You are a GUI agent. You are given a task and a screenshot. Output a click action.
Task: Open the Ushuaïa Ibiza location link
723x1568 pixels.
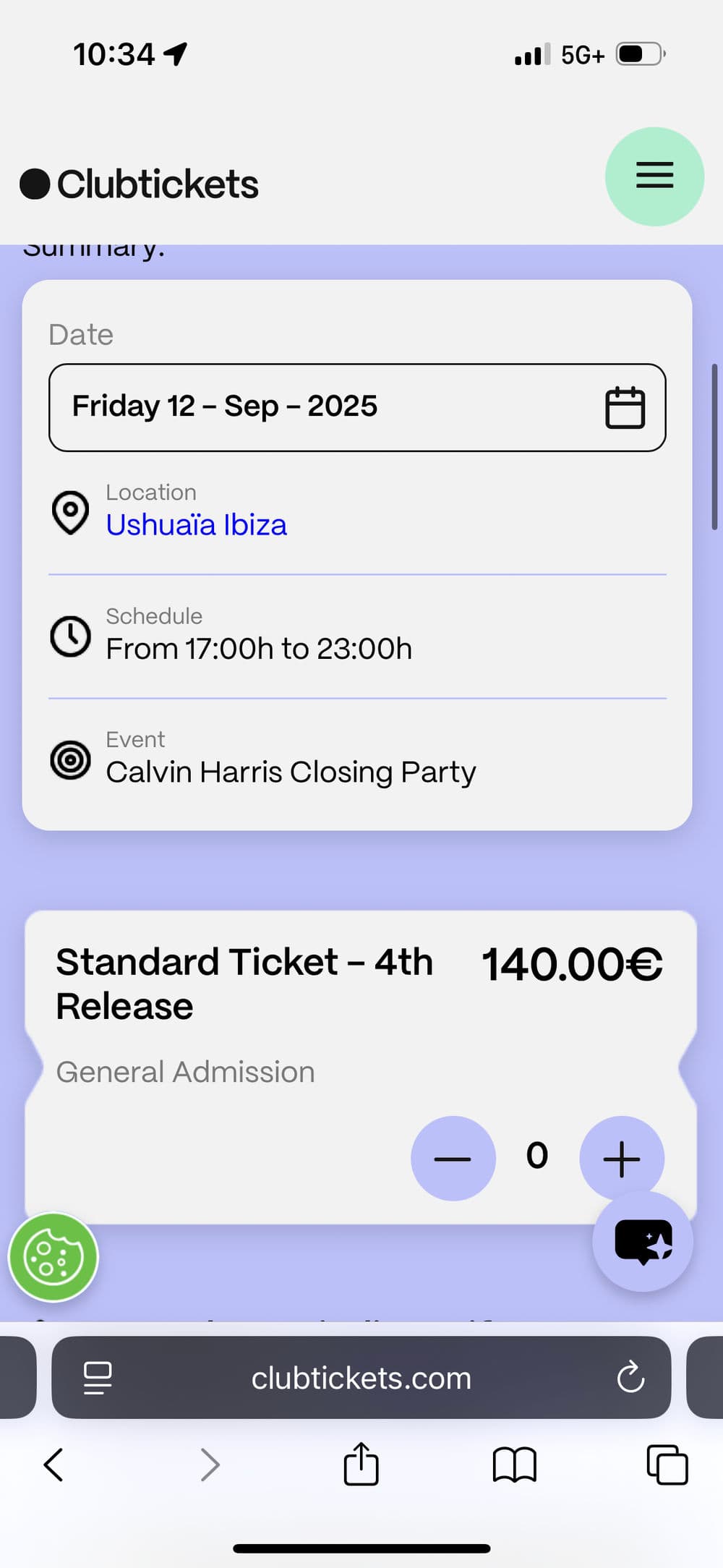pyautogui.click(x=196, y=525)
